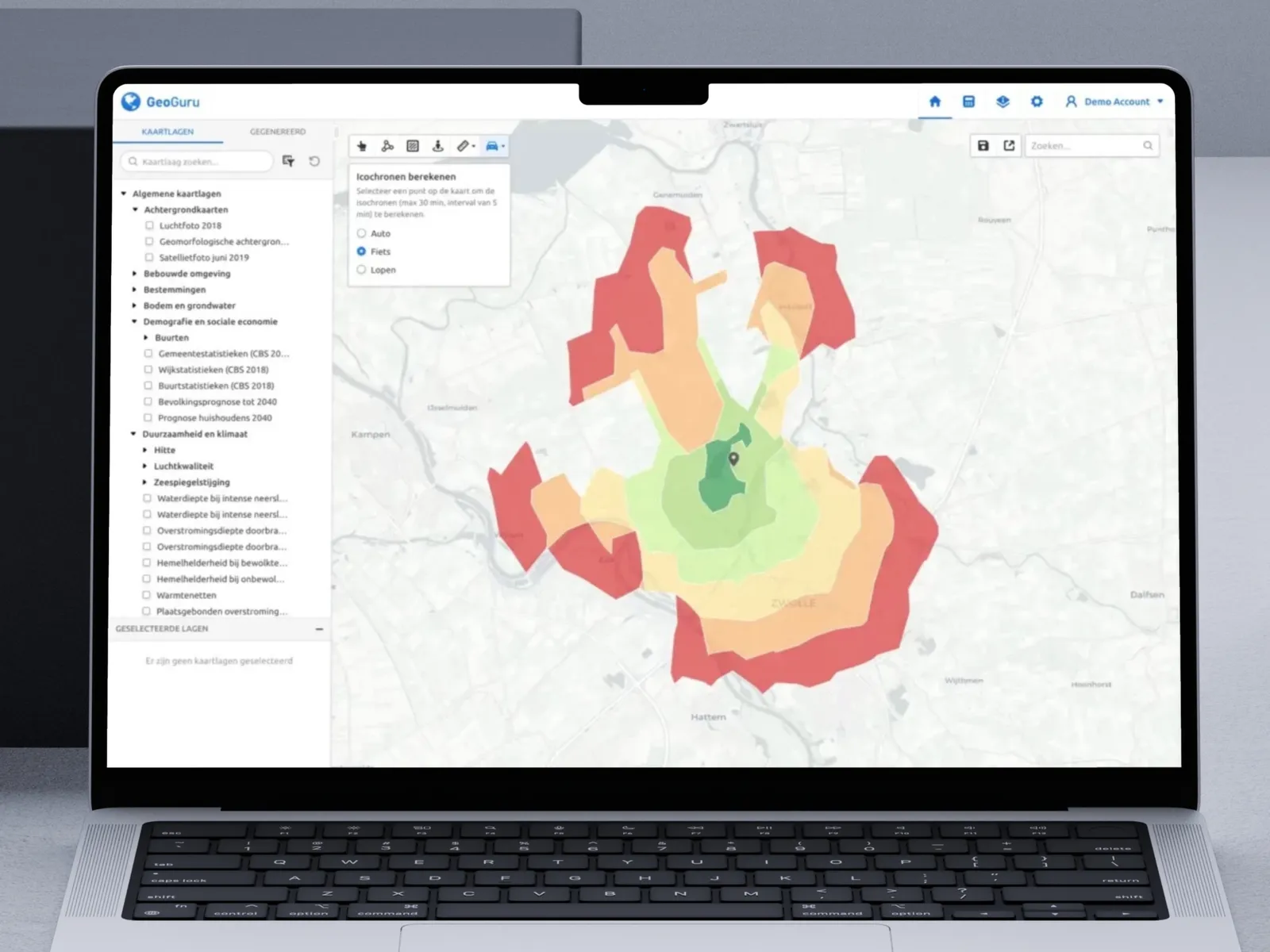Image resolution: width=1270 pixels, height=952 pixels.
Task: Check the Gemeentestatistieken layer
Action: coord(148,353)
